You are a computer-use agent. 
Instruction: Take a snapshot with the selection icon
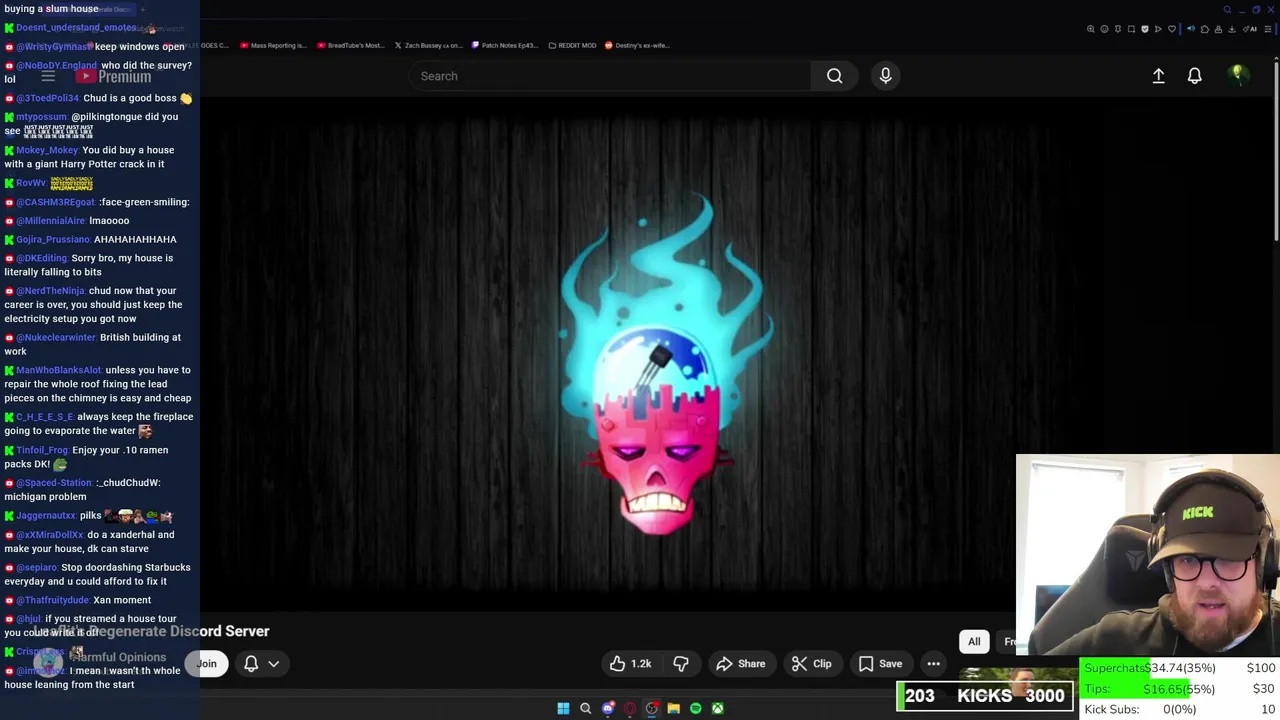pos(1131,29)
